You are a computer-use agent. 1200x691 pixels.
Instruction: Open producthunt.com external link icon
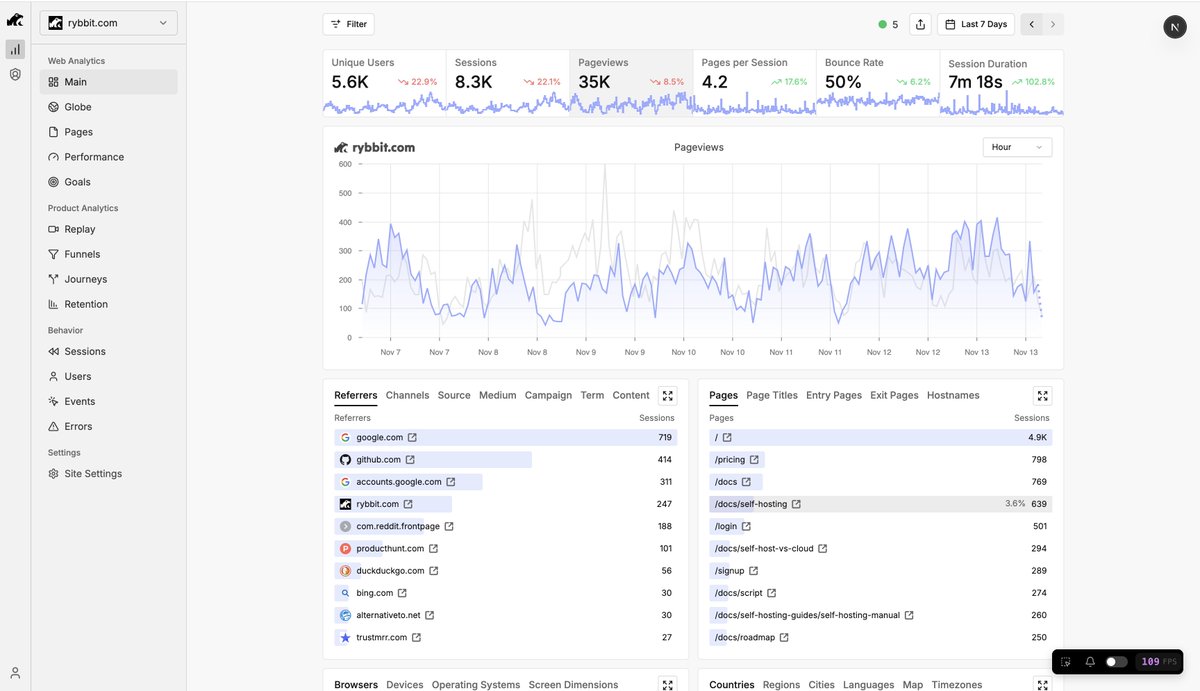433,549
